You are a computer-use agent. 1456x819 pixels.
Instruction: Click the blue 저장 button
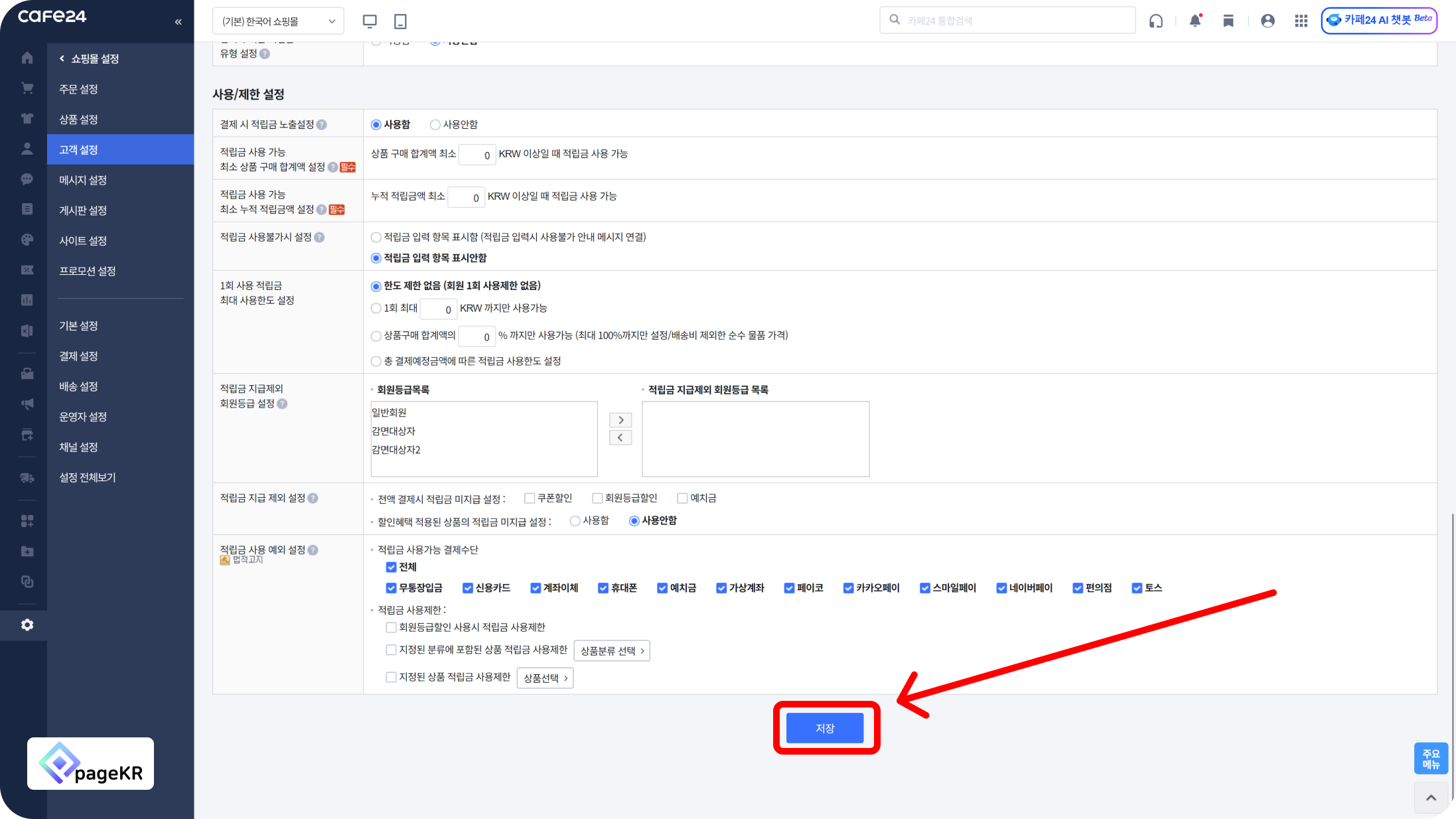[825, 728]
